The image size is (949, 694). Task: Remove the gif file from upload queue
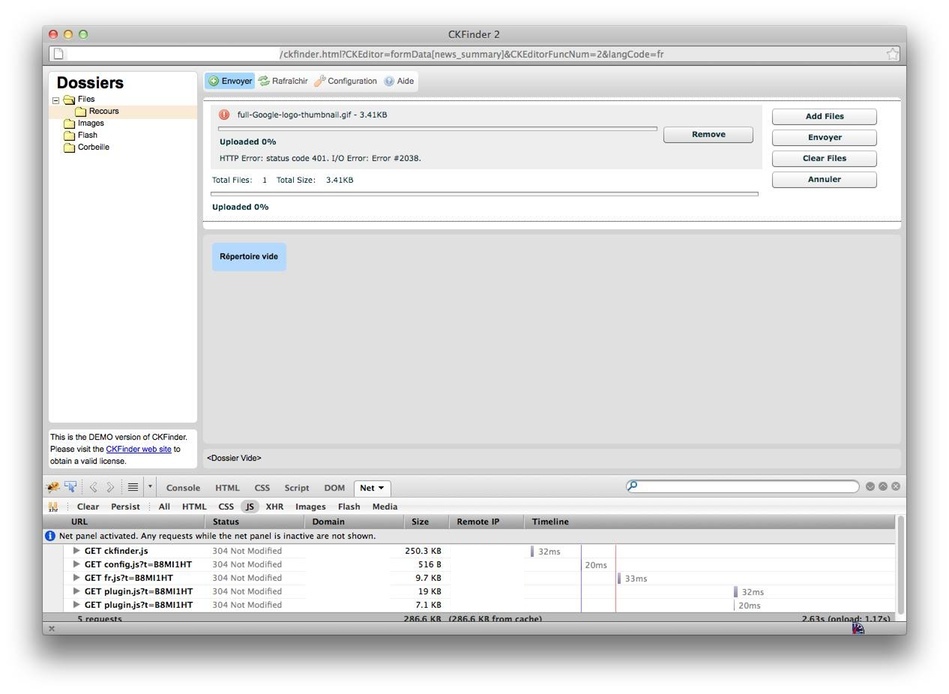(708, 134)
